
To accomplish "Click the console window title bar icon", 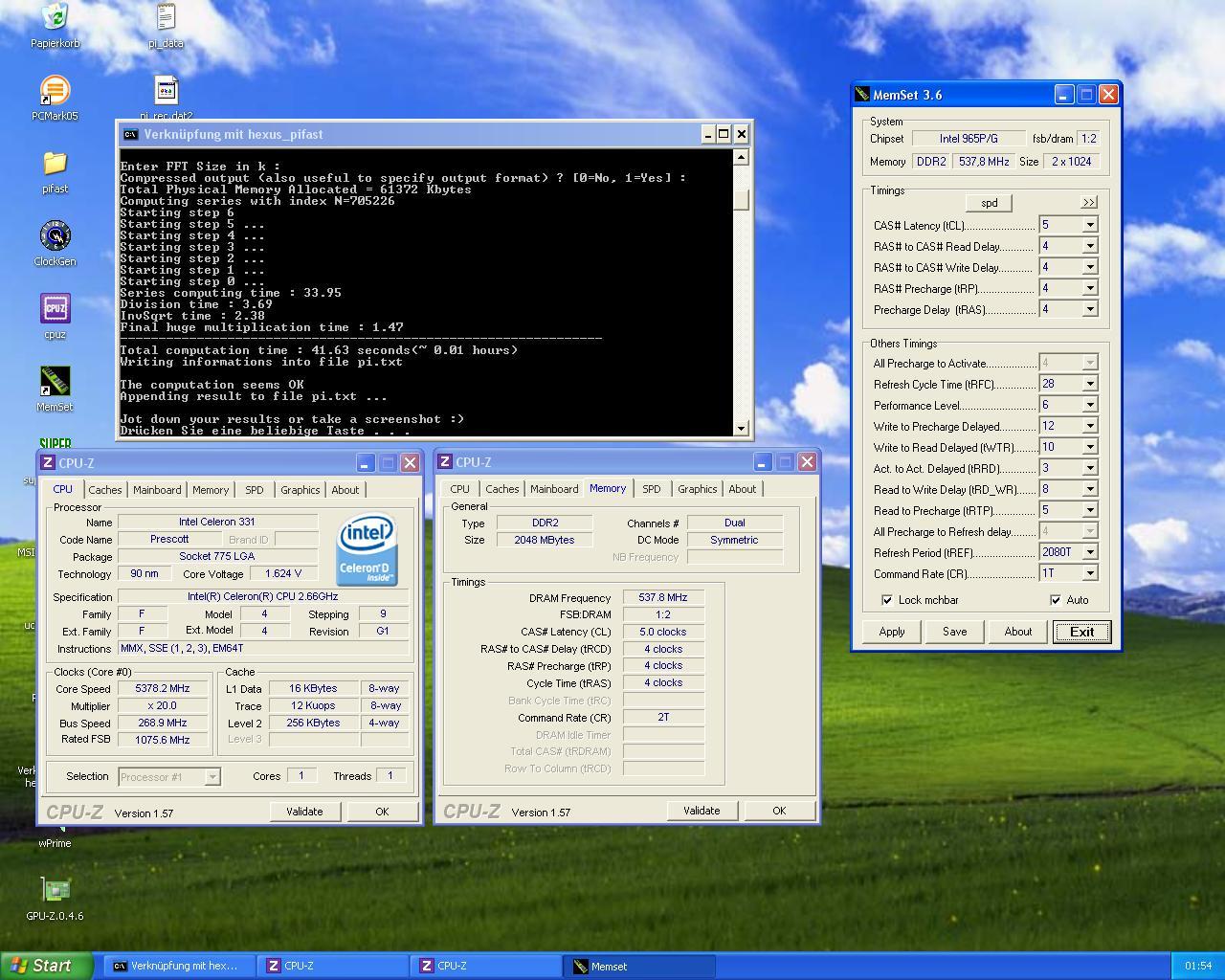I will (x=131, y=134).
